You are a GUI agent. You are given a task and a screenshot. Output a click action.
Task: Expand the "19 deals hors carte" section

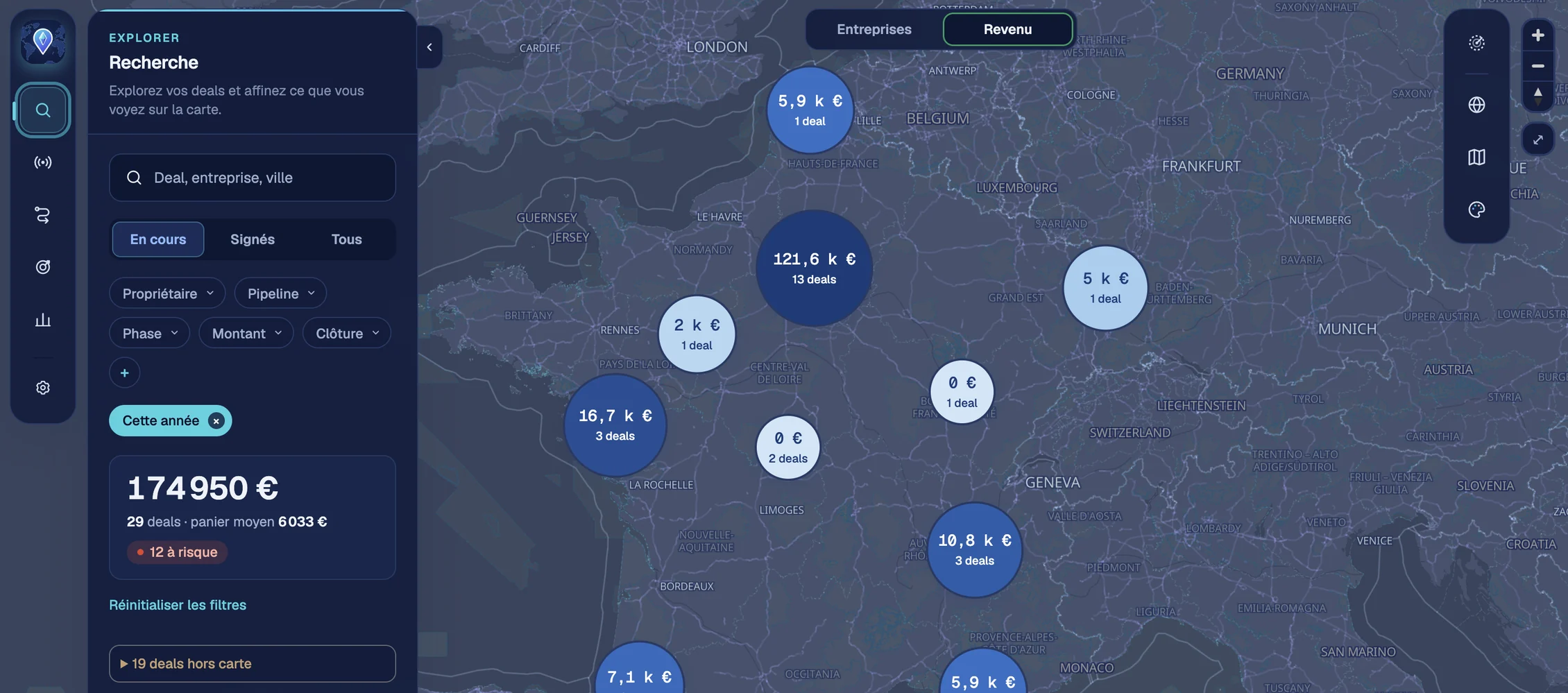click(x=253, y=664)
